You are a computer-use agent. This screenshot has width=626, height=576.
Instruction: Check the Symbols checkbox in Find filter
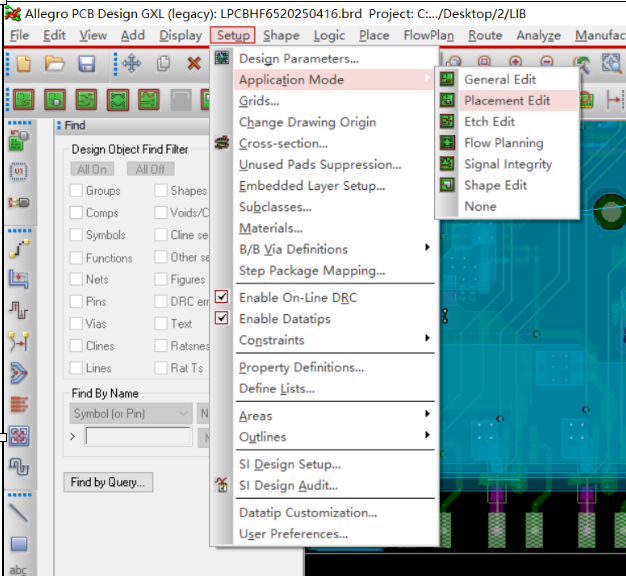click(76, 235)
